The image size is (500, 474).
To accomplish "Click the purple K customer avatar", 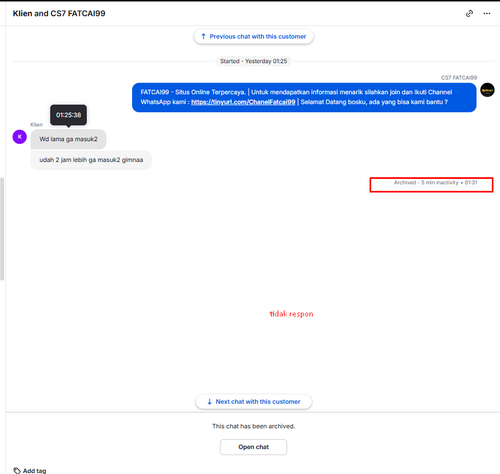I will coord(20,137).
